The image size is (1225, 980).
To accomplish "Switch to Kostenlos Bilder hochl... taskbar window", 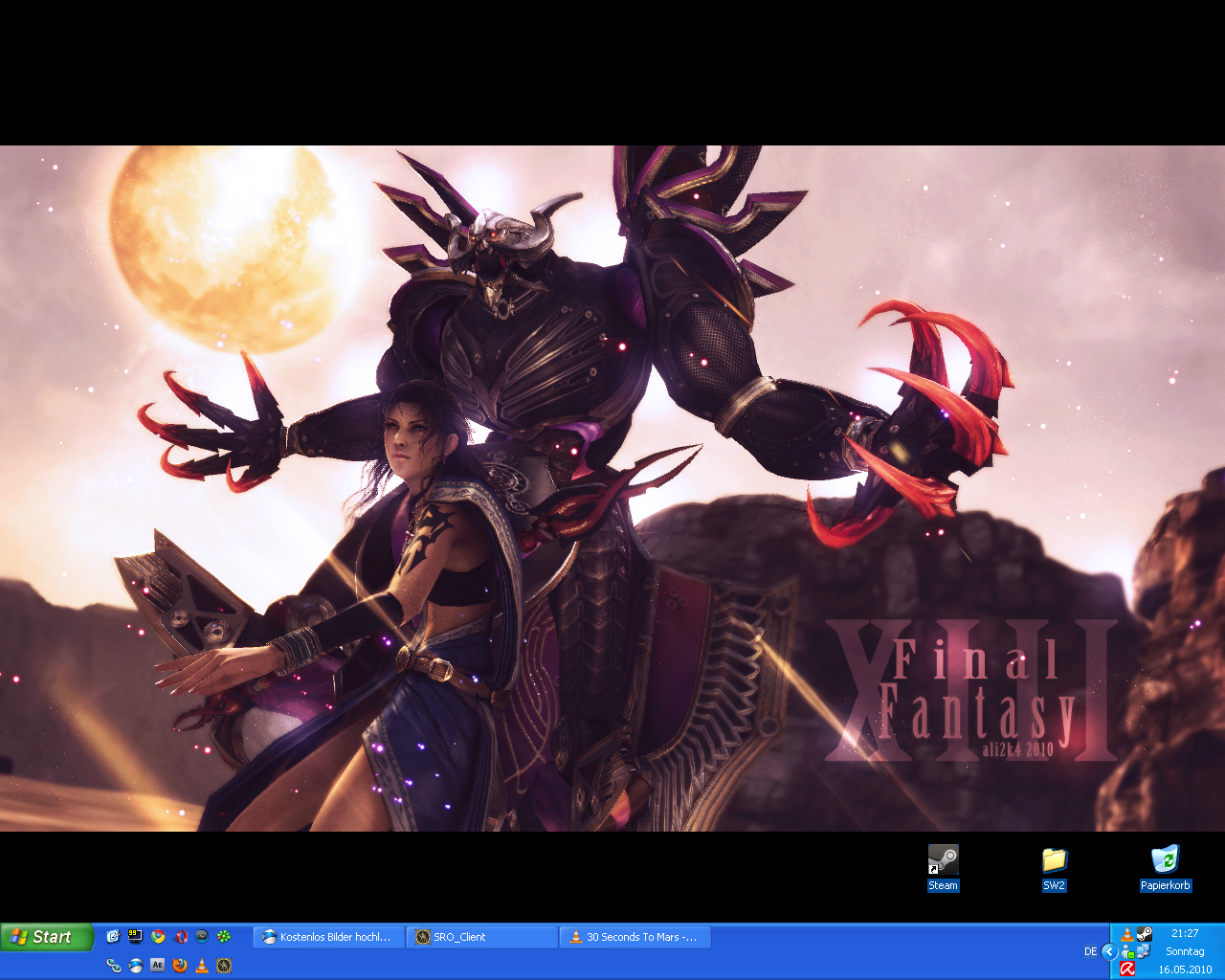I will [x=328, y=937].
